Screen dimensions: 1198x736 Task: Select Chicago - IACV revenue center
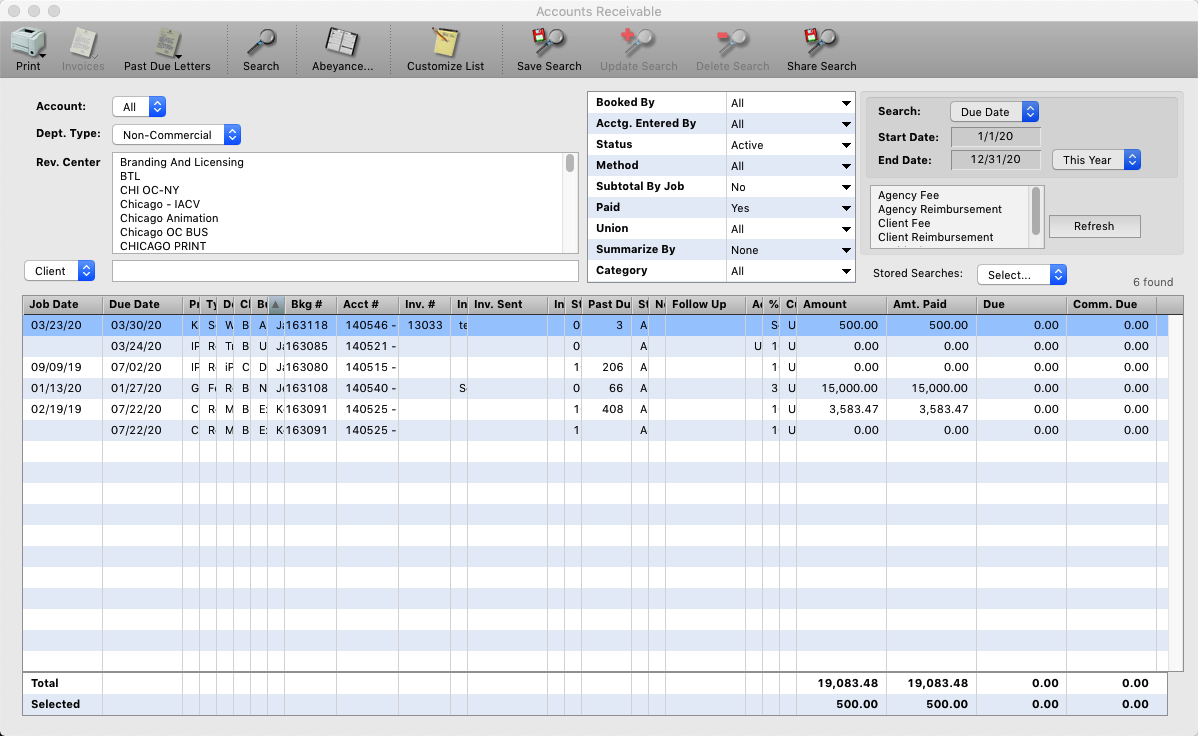point(160,204)
